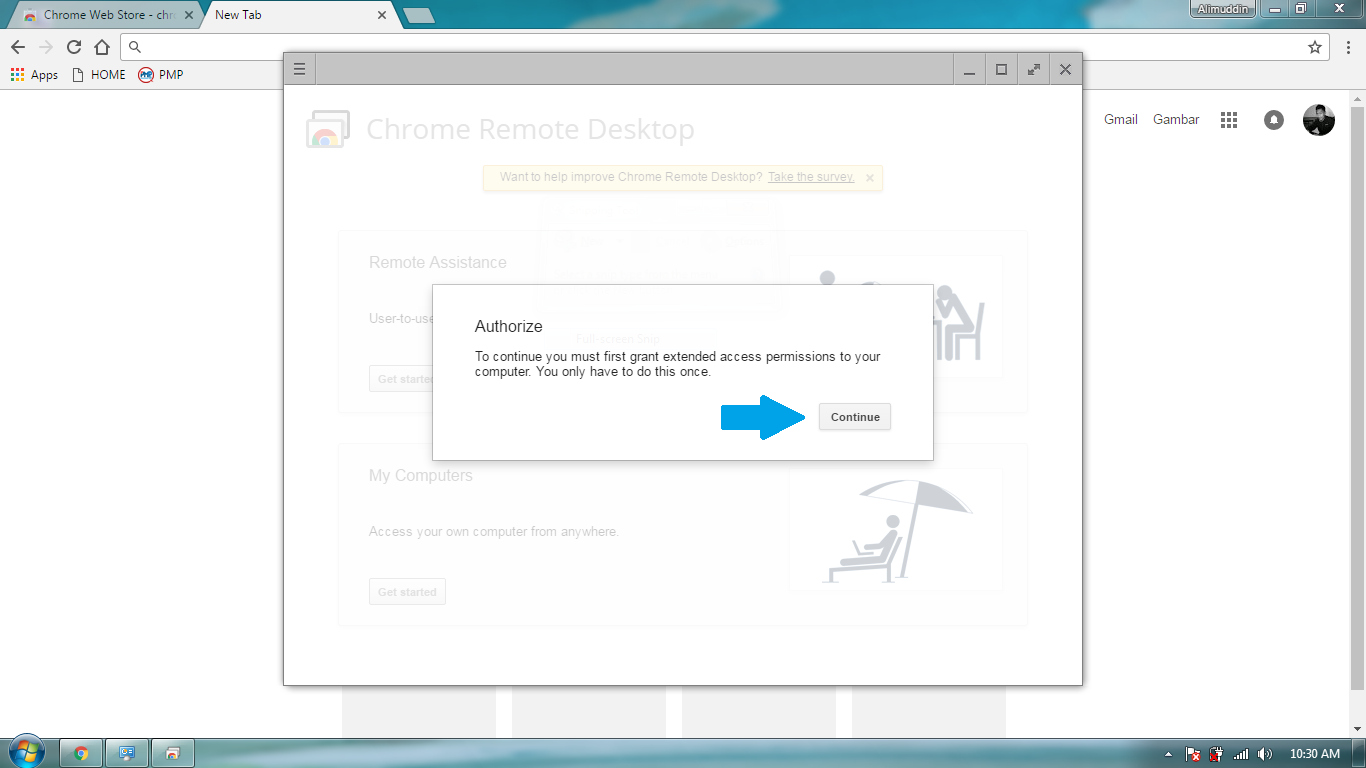Close the Chrome Remote Desktop window
The width and height of the screenshot is (1366, 768).
pyautogui.click(x=1065, y=69)
